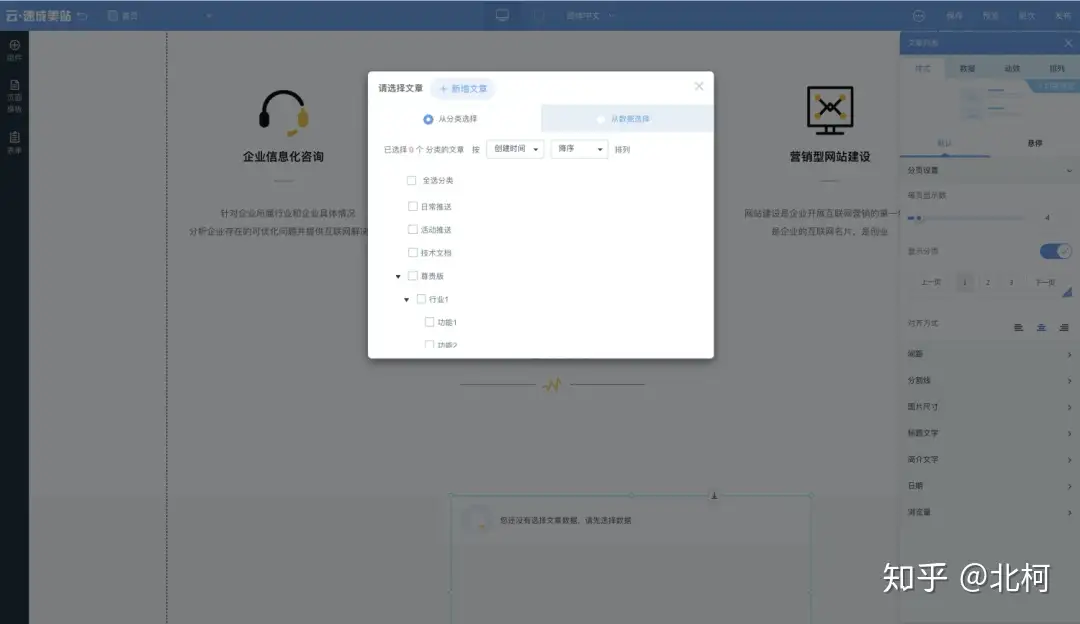Choose left-align icon under 对齐方式
This screenshot has height=624, width=1080.
(1018, 327)
